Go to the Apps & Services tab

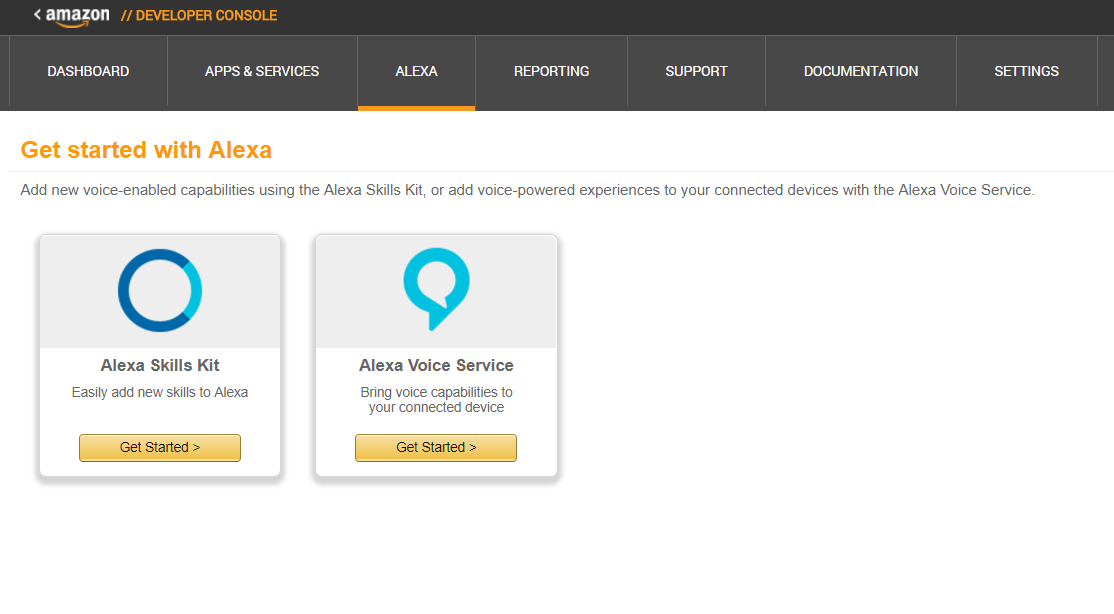pos(262,71)
